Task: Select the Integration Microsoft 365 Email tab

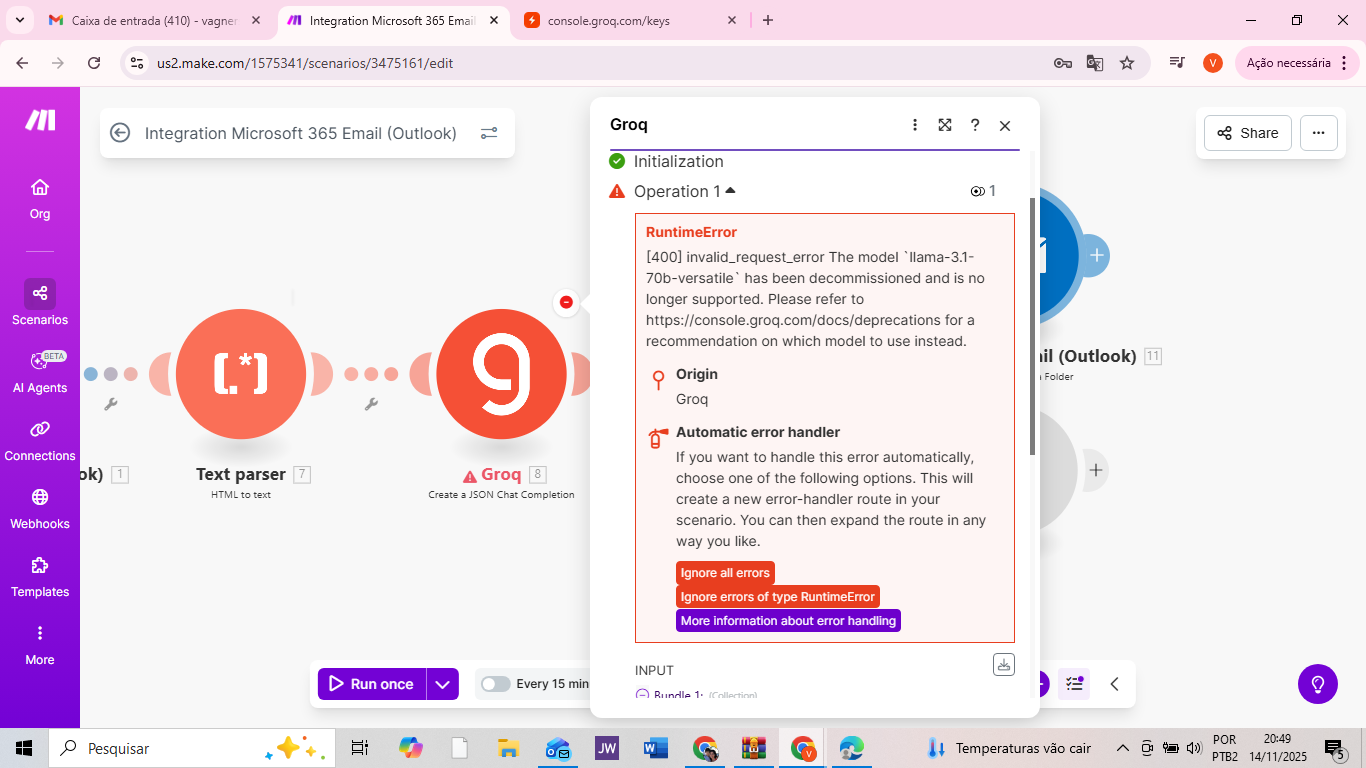Action: coord(394,20)
